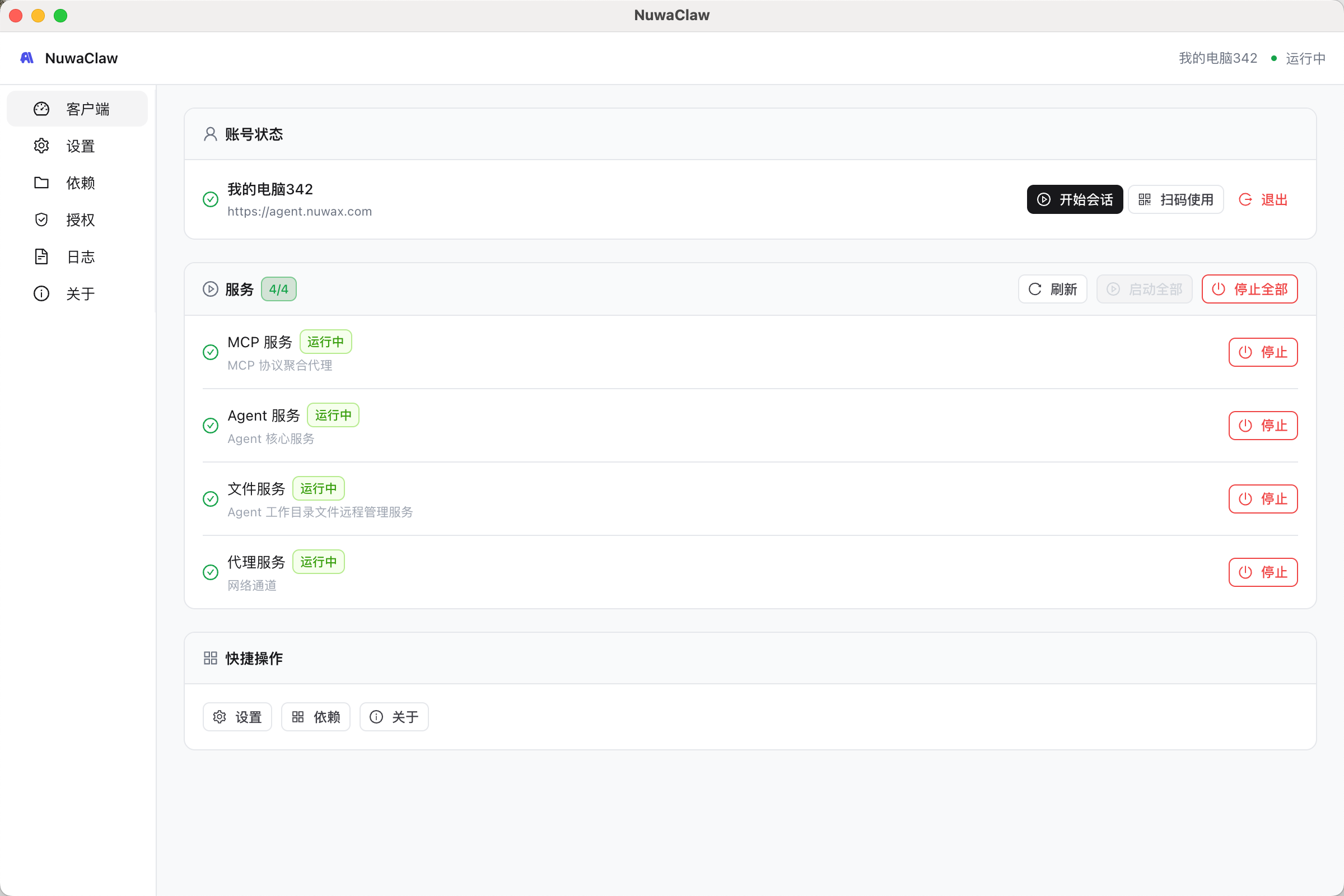The width and height of the screenshot is (1344, 896).
Task: Click 退出 to log out
Action: pos(1263,199)
